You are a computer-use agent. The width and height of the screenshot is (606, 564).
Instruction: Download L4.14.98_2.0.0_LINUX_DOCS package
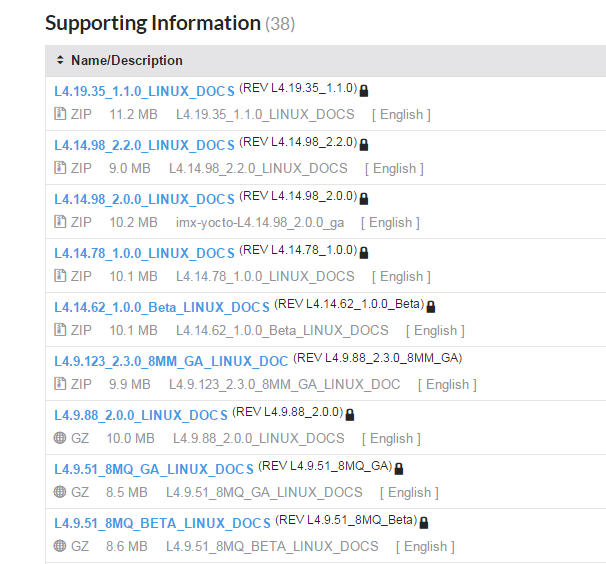(144, 199)
